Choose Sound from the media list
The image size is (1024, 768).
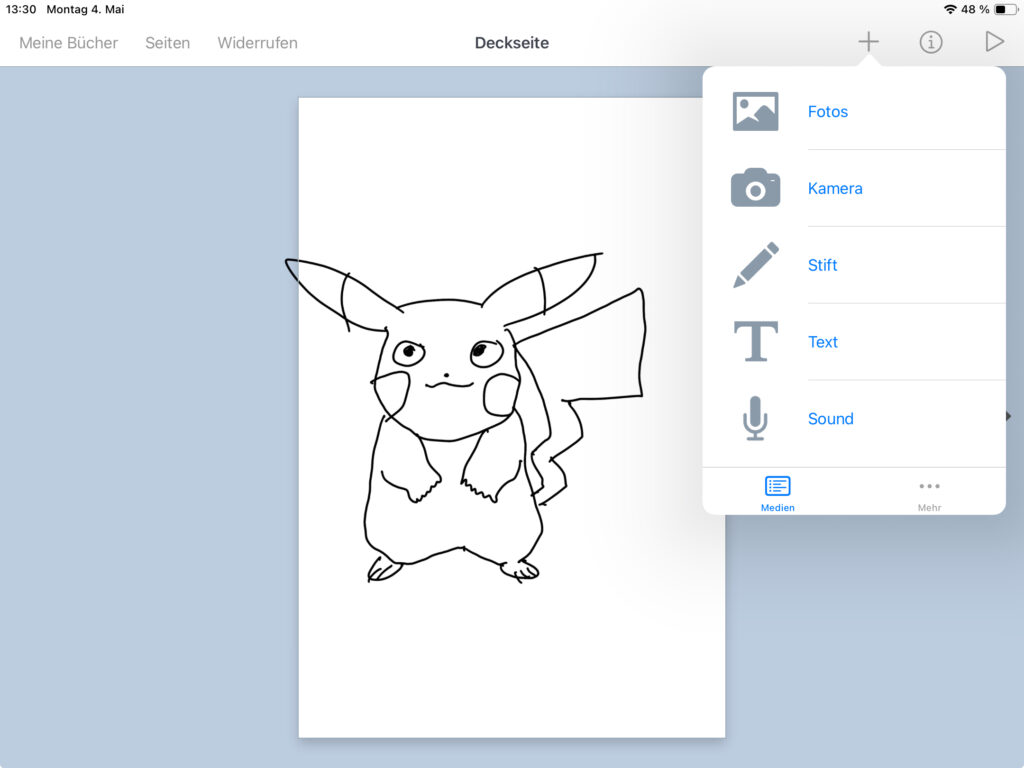point(830,419)
